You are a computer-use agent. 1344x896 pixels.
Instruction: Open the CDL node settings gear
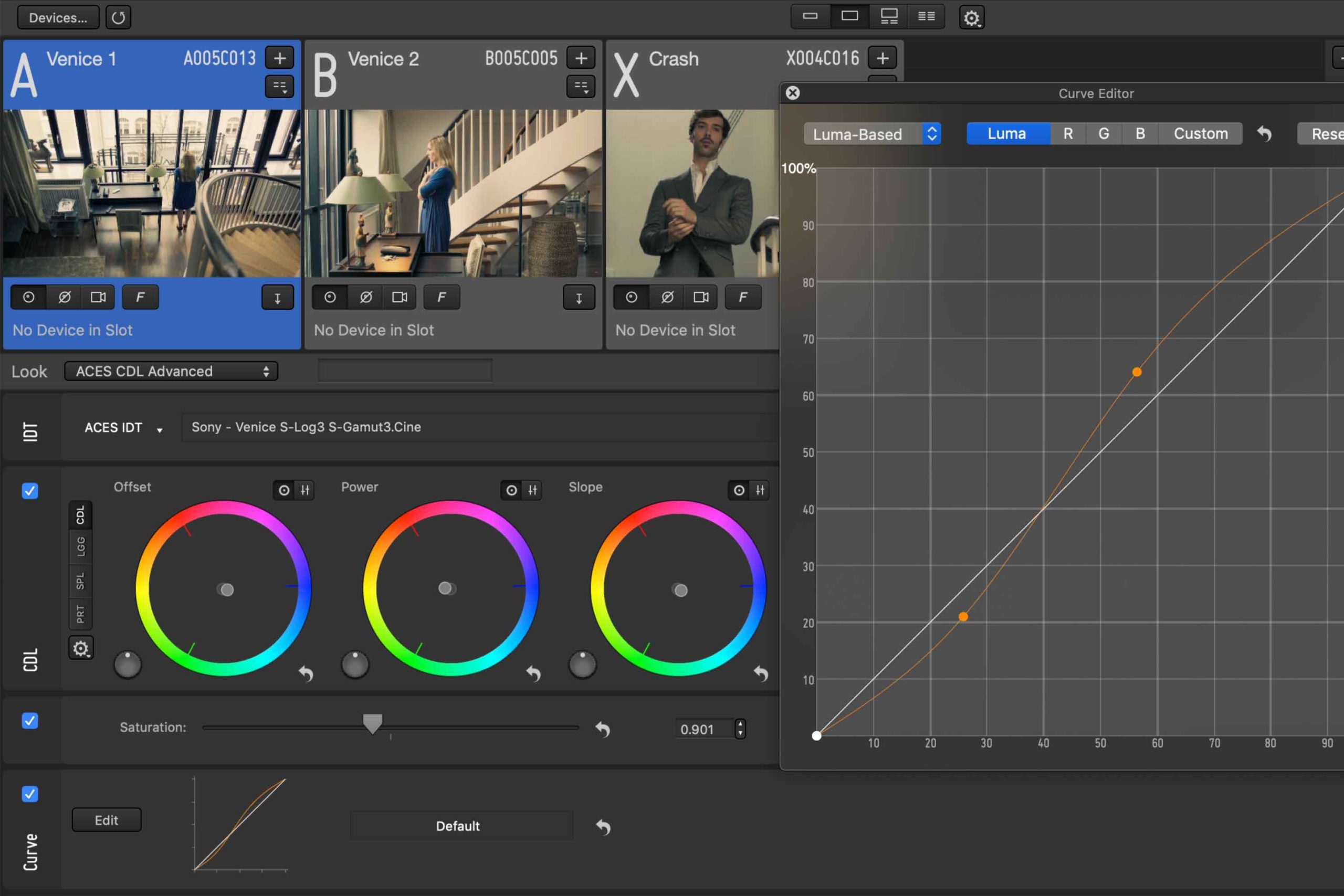click(x=80, y=649)
